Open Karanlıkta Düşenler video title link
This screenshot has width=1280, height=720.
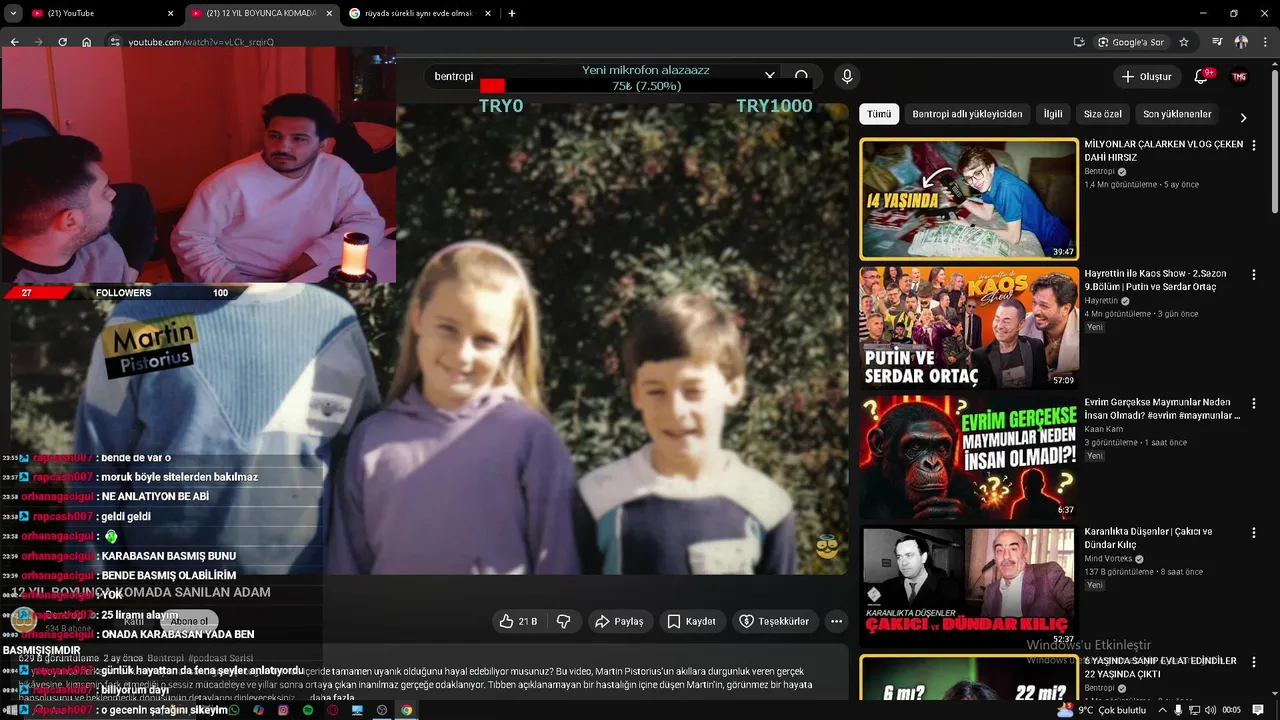[x=1148, y=538]
